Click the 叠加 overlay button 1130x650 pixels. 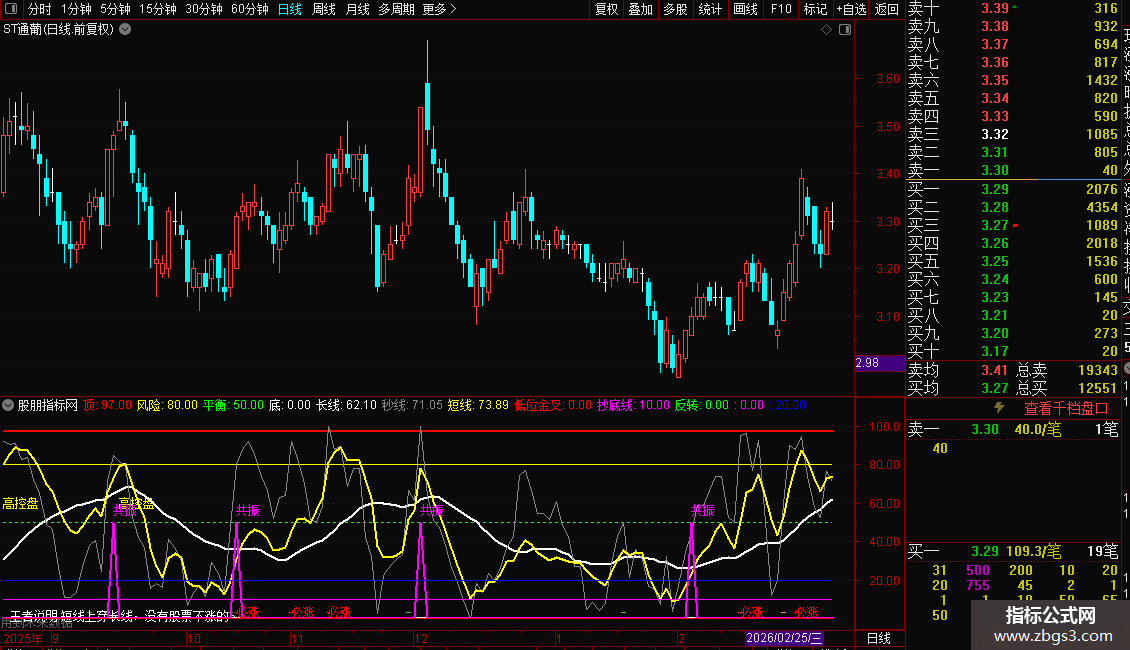coord(640,9)
